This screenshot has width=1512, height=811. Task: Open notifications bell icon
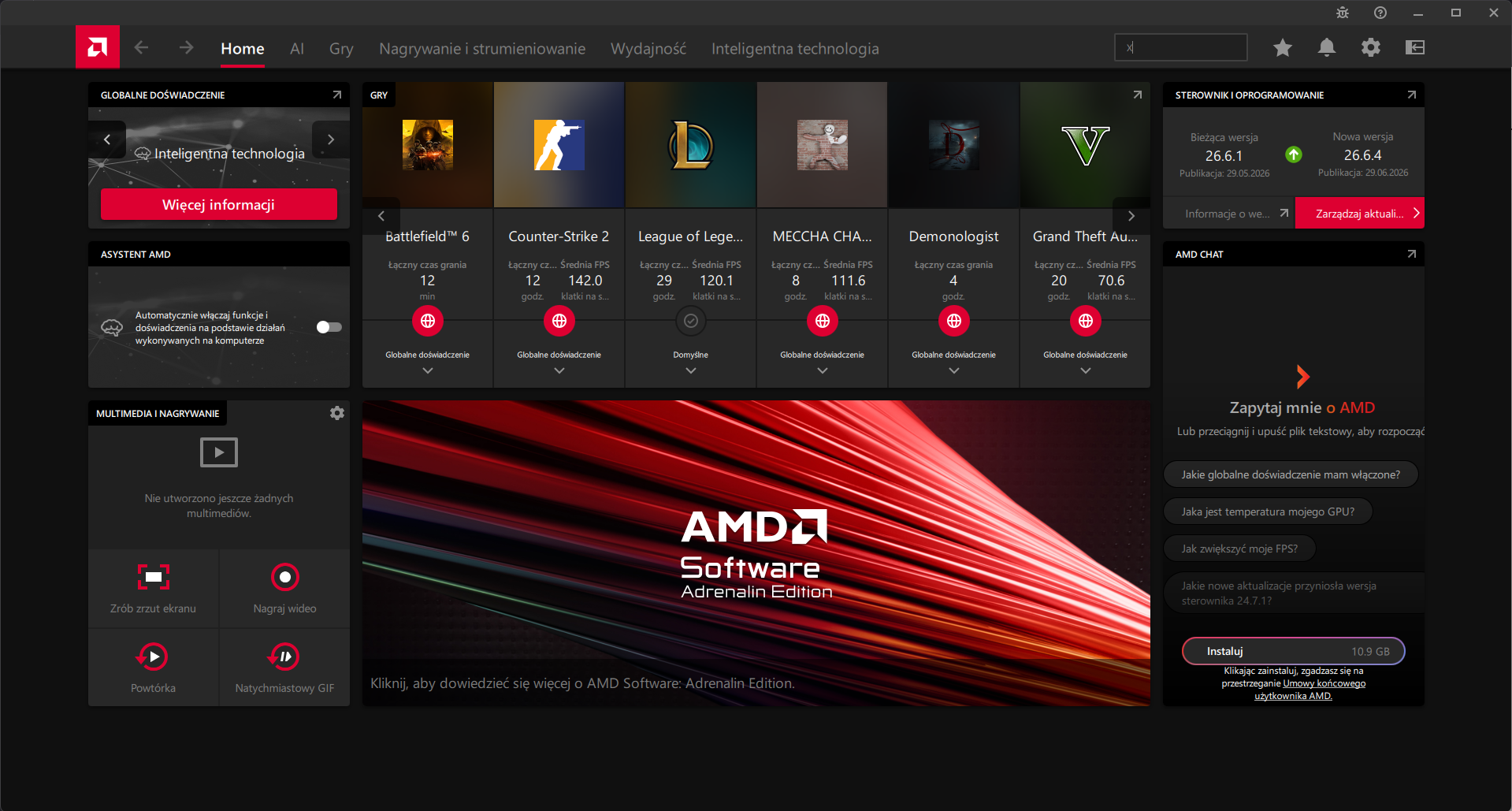[1327, 47]
